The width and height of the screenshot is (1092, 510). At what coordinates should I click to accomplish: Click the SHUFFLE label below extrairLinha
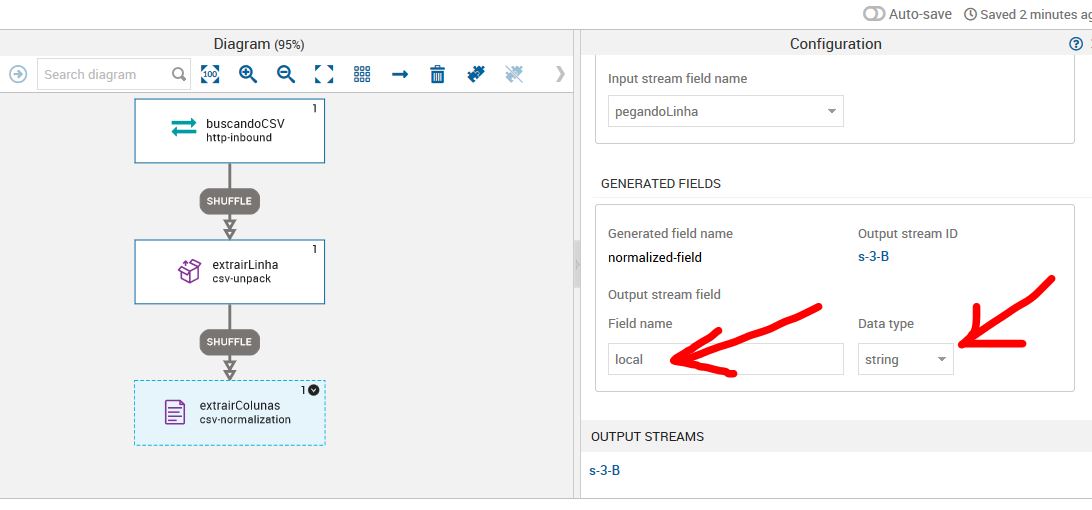(229, 342)
